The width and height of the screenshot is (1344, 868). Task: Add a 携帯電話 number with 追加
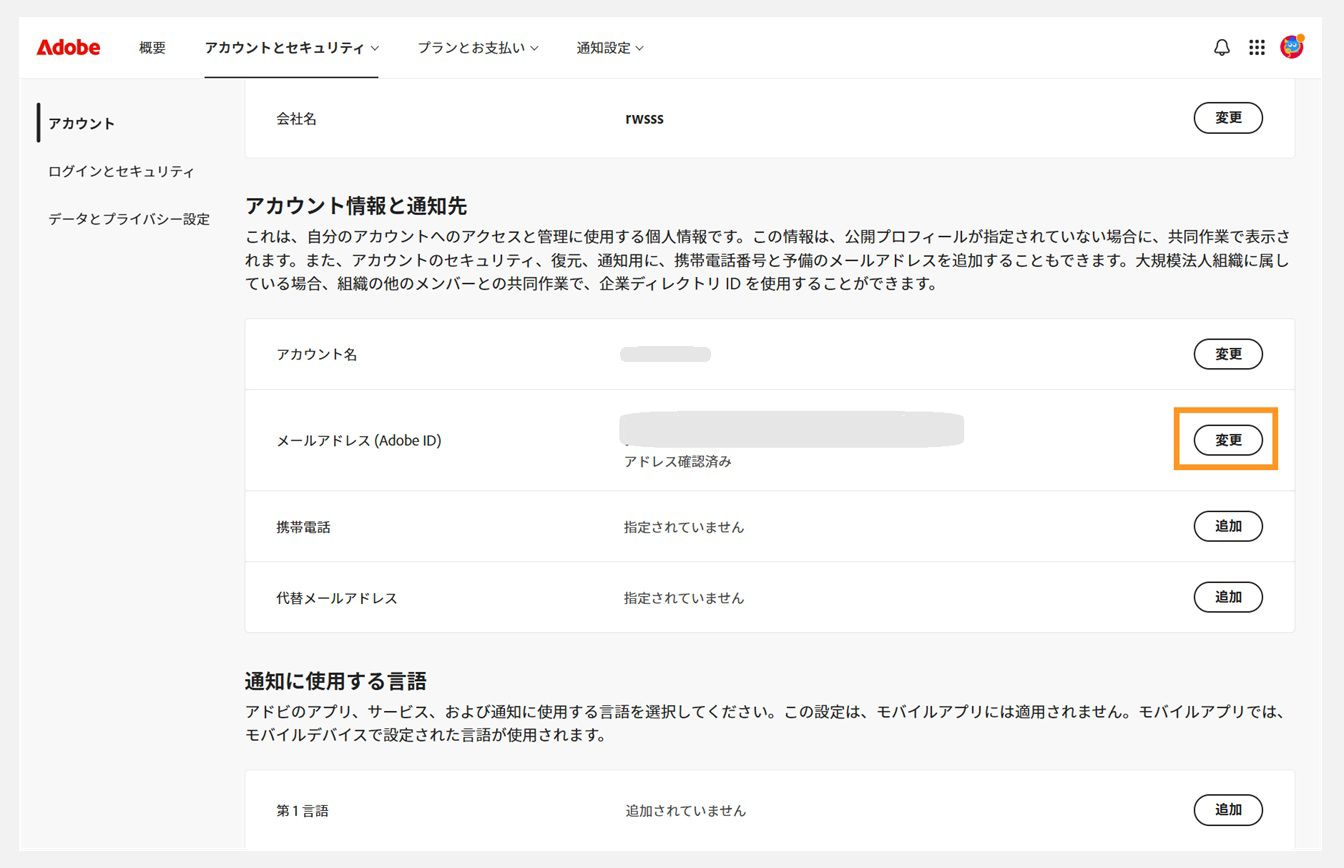click(1228, 526)
